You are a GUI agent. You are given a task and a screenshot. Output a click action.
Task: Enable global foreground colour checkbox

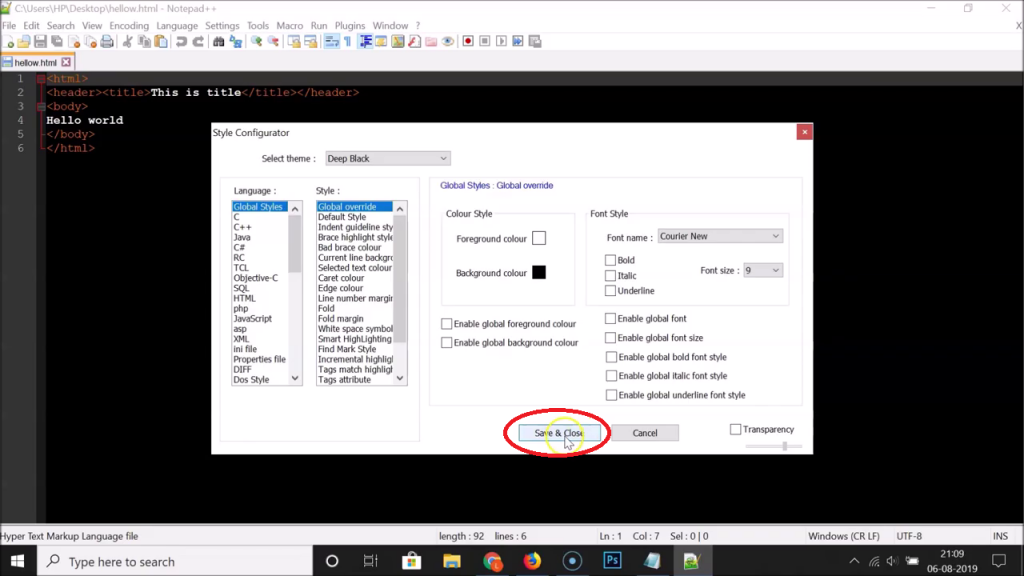point(447,324)
